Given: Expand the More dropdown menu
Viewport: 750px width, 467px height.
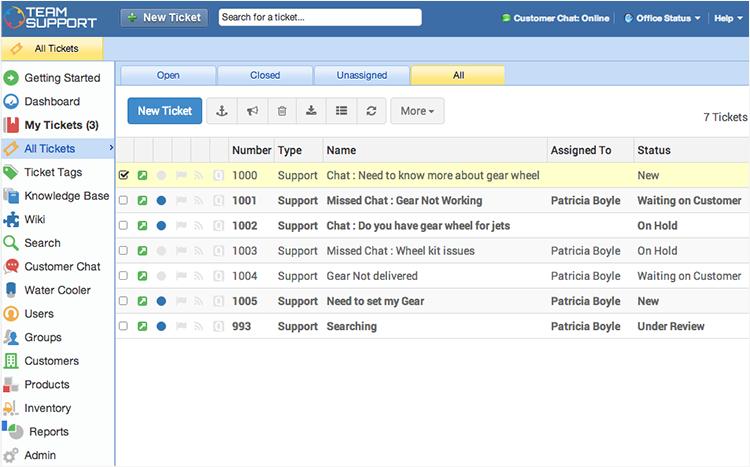Looking at the screenshot, I should (417, 111).
